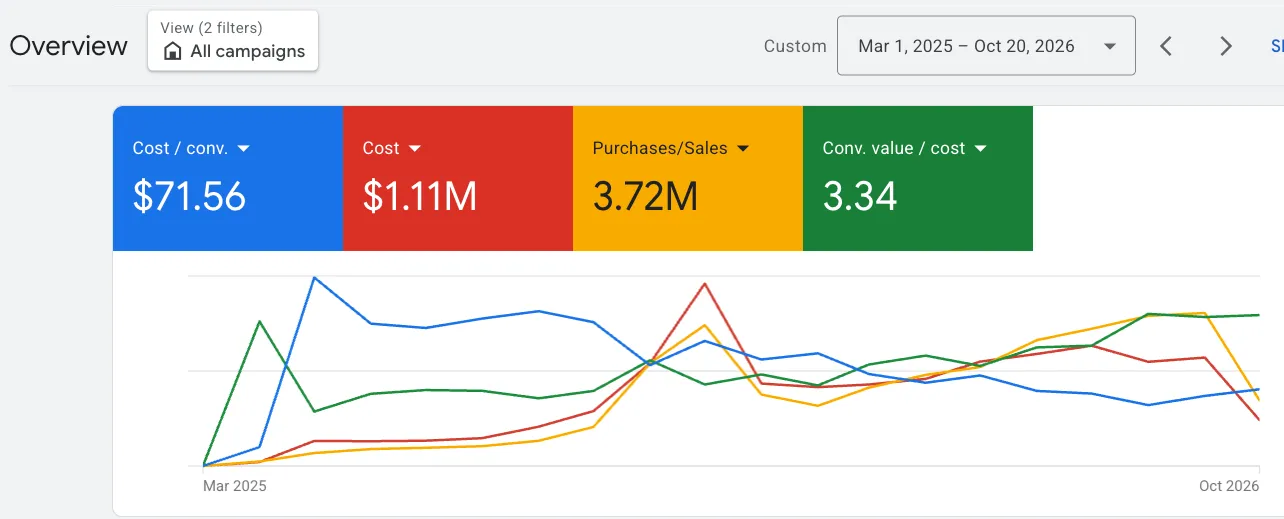Go to the previous date range arrow
The width and height of the screenshot is (1284, 519).
(x=1166, y=46)
